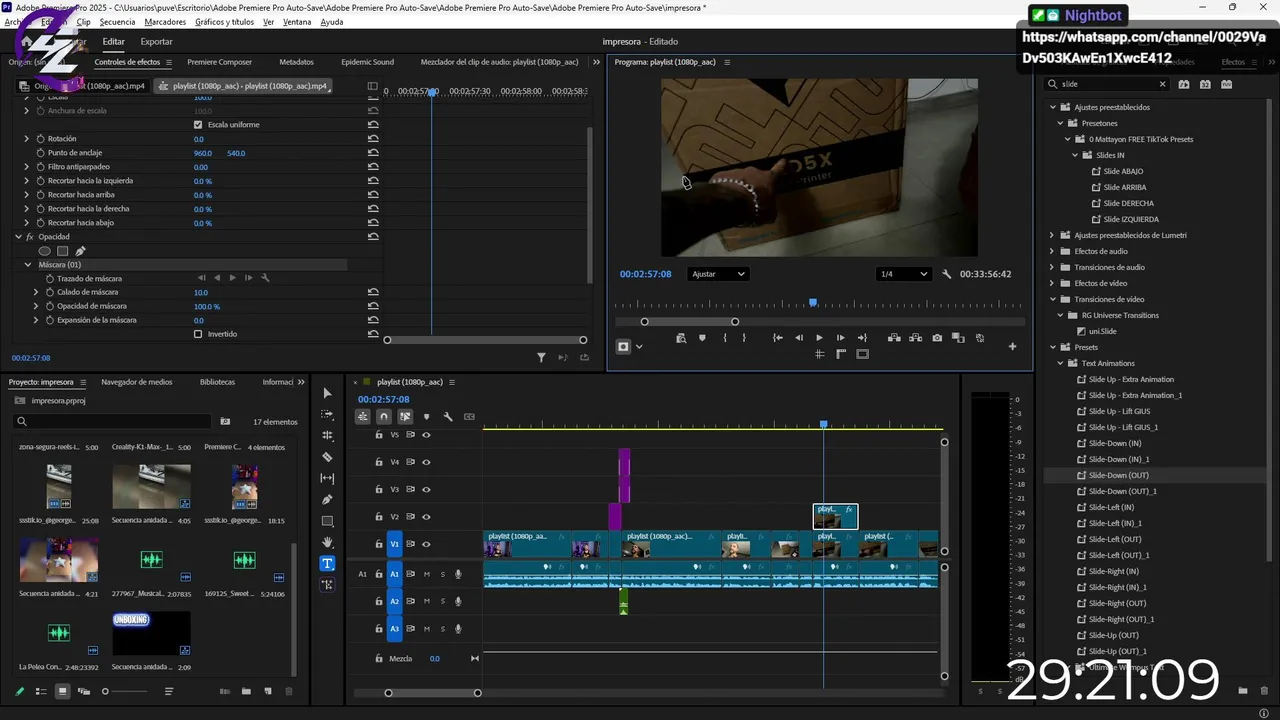Image resolution: width=1280 pixels, height=720 pixels.
Task: Expand Calado de máscara parameter
Action: tap(36, 292)
